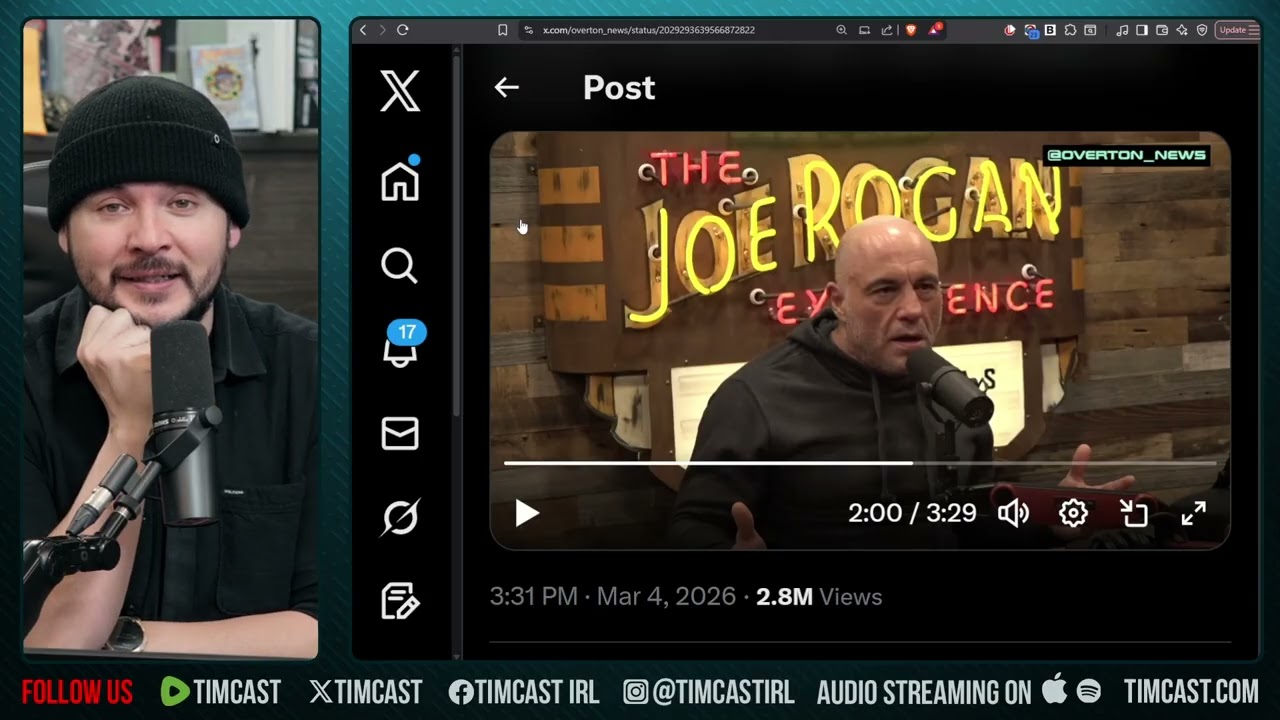Open Brave Shields lion icon
The height and width of the screenshot is (720, 1280).
[x=911, y=30]
